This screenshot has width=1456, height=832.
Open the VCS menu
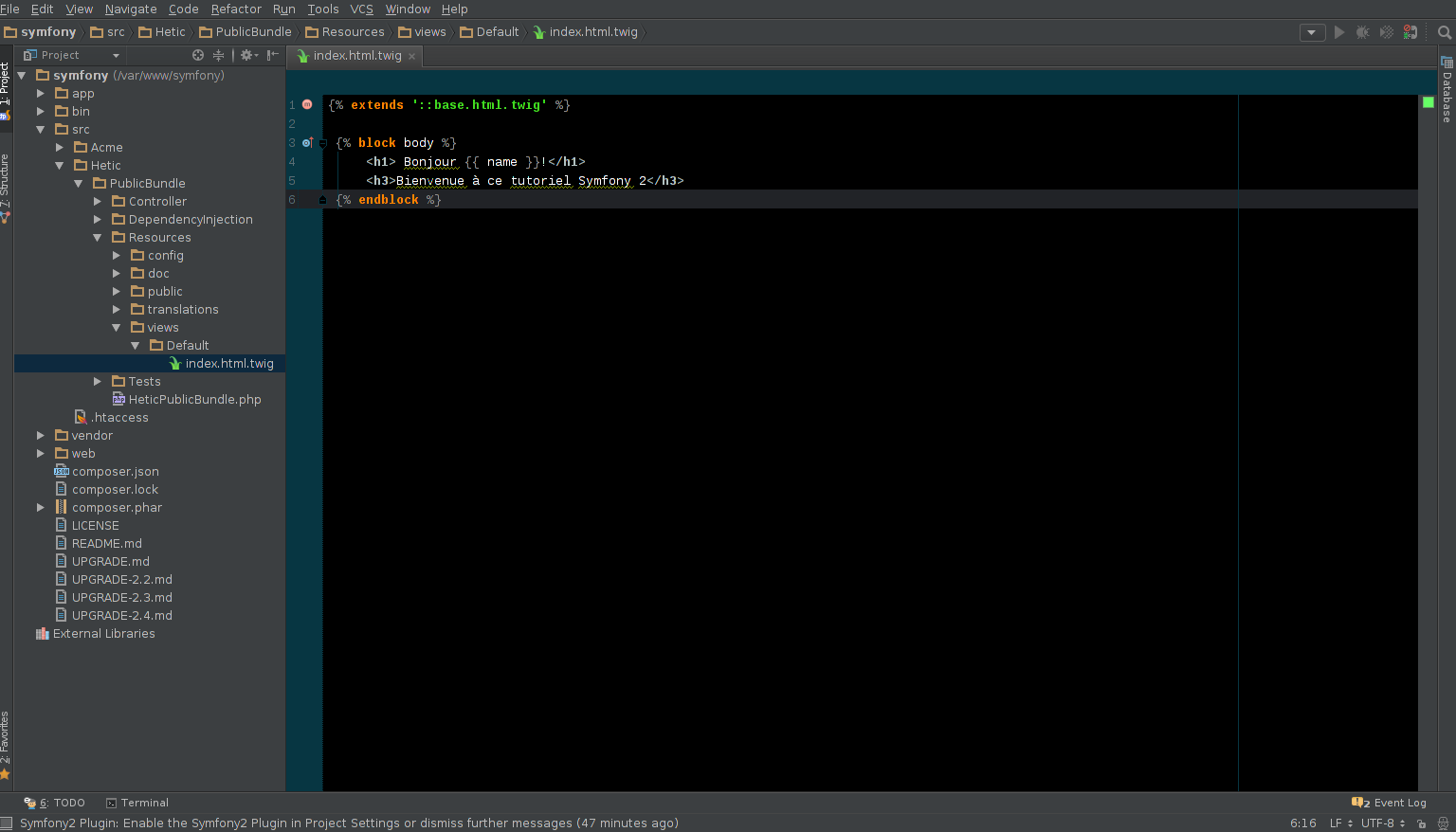point(362,9)
